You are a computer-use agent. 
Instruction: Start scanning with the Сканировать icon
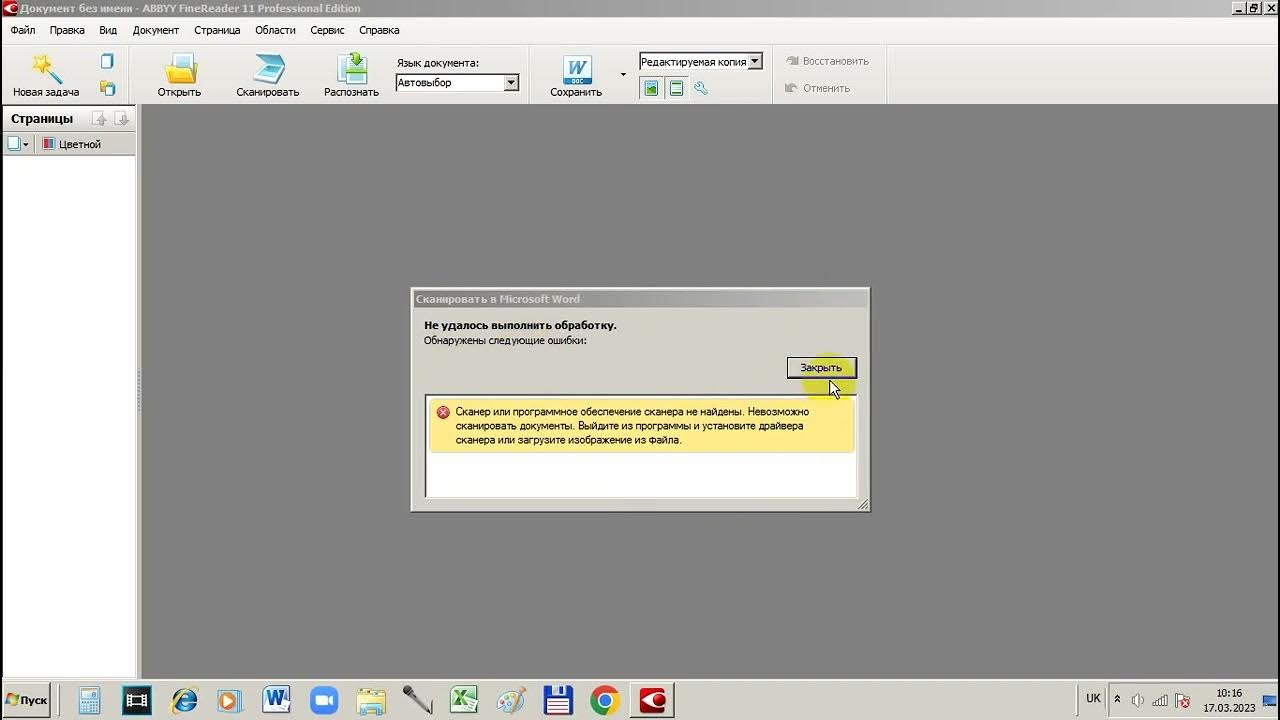click(x=268, y=68)
